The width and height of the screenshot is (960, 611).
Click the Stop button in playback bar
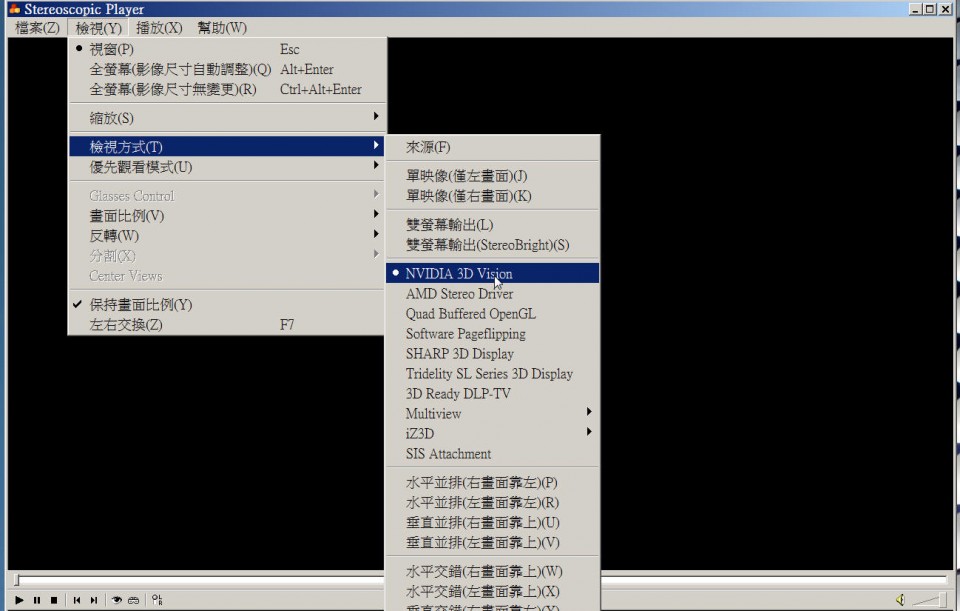[x=54, y=600]
